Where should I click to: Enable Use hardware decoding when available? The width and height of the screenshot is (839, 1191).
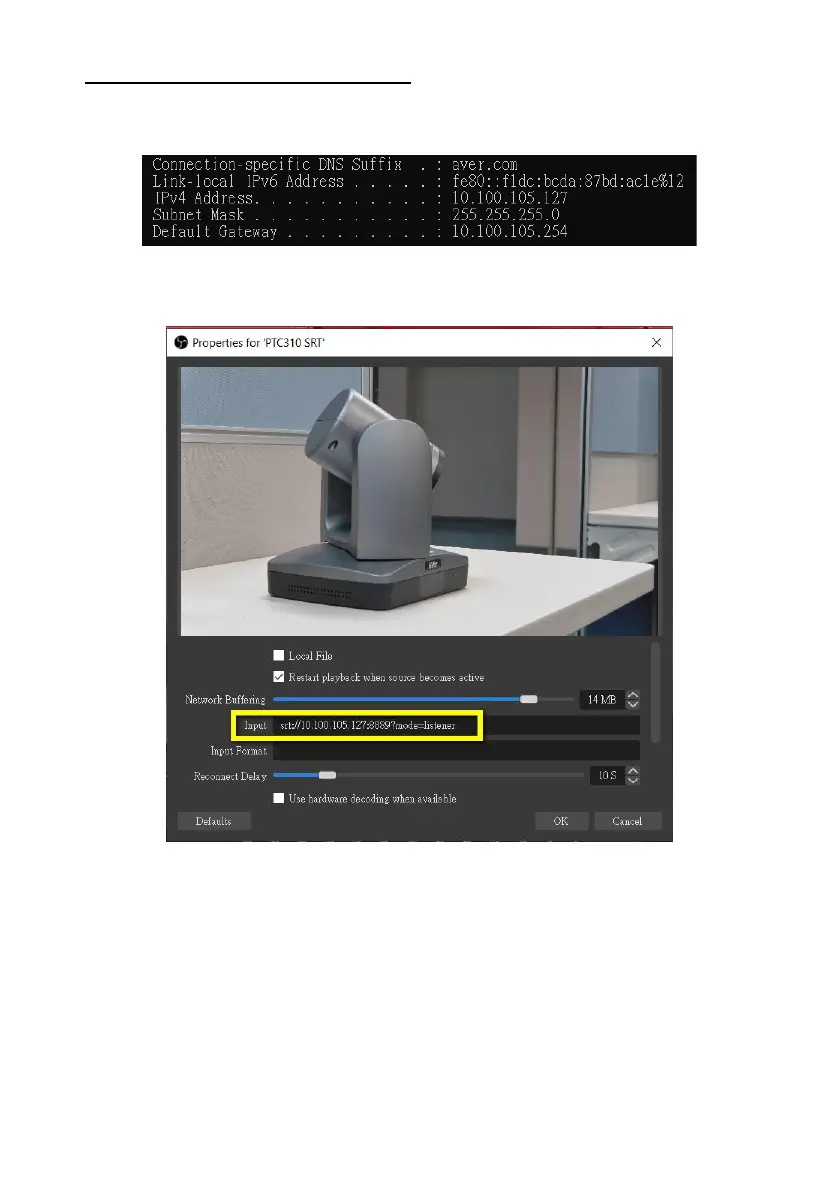(279, 799)
